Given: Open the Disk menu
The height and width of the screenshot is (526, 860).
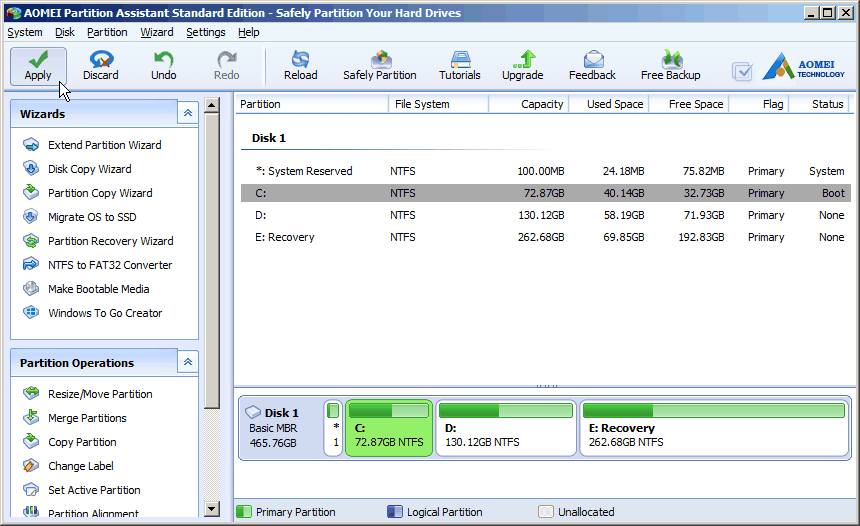Looking at the screenshot, I should coord(65,32).
